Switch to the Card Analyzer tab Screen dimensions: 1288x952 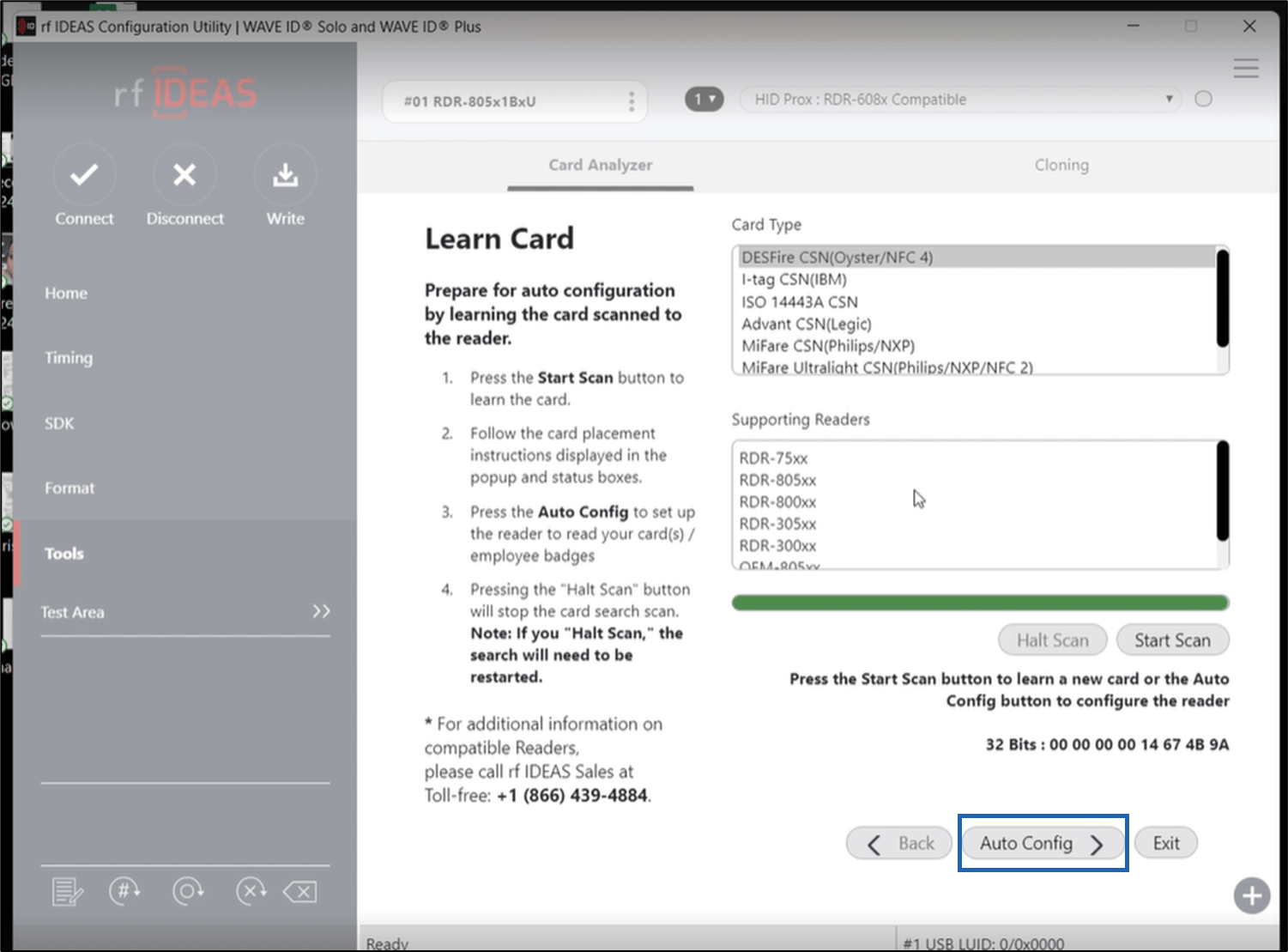pyautogui.click(x=601, y=165)
